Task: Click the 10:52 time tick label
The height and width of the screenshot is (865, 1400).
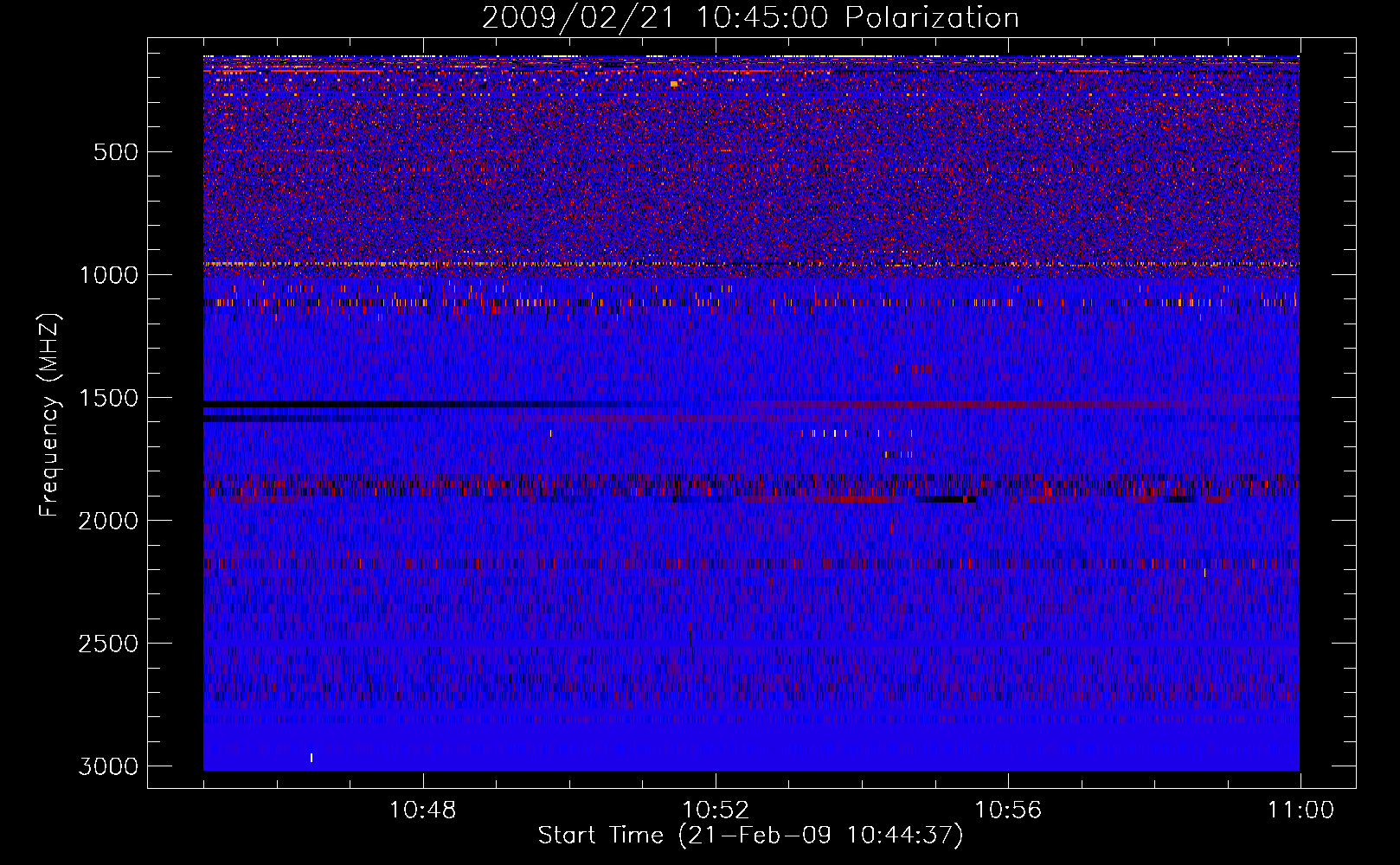Action: tap(716, 811)
